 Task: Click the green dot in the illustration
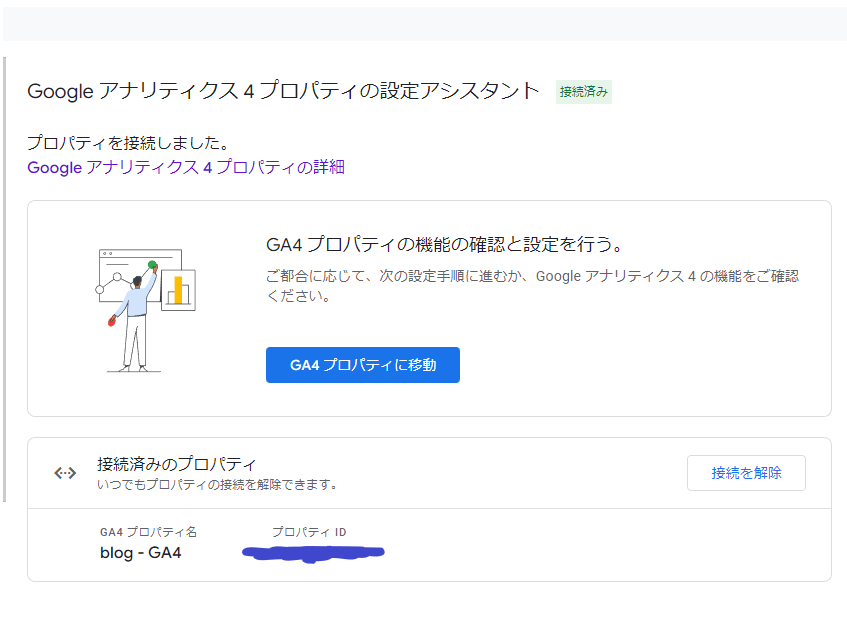coord(153,266)
